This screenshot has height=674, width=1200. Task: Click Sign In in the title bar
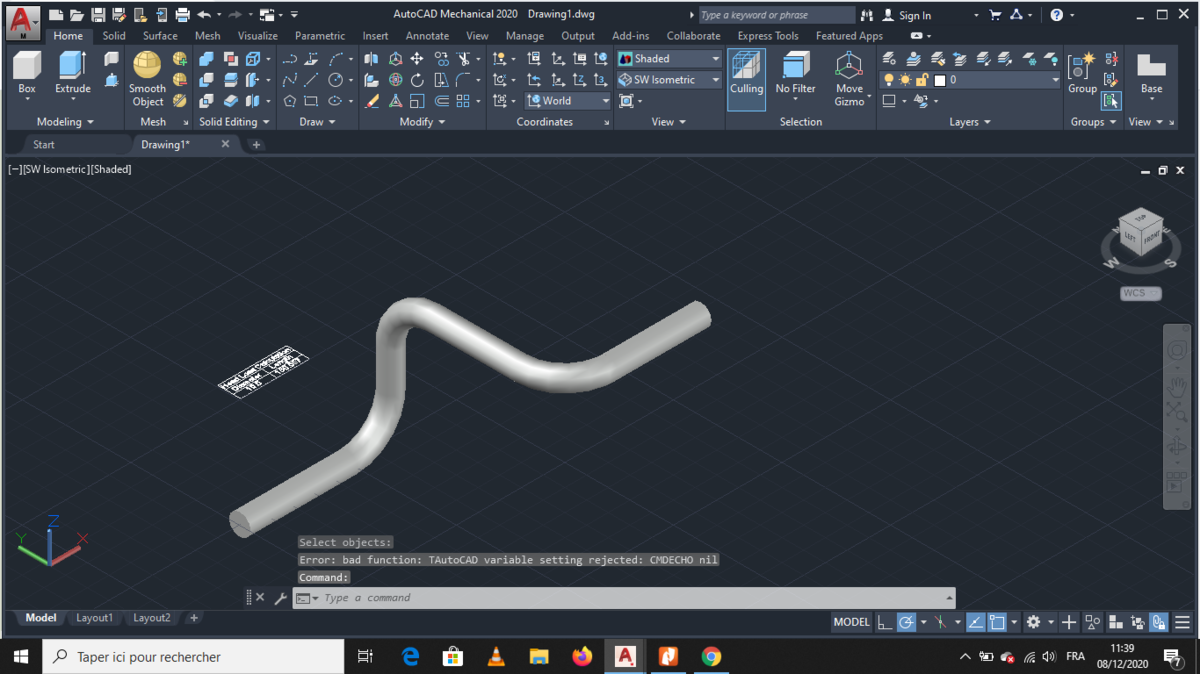pos(914,15)
